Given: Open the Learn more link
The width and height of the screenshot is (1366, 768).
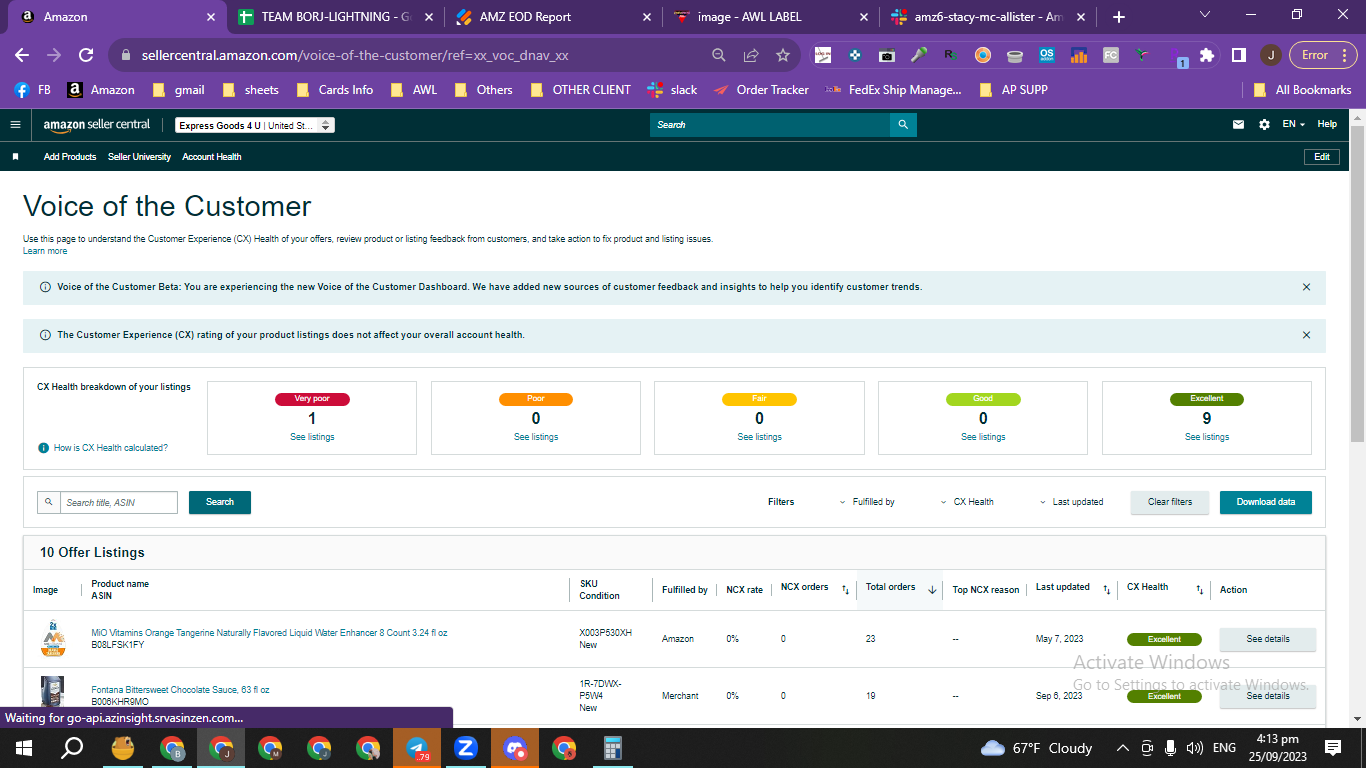Looking at the screenshot, I should pos(45,251).
